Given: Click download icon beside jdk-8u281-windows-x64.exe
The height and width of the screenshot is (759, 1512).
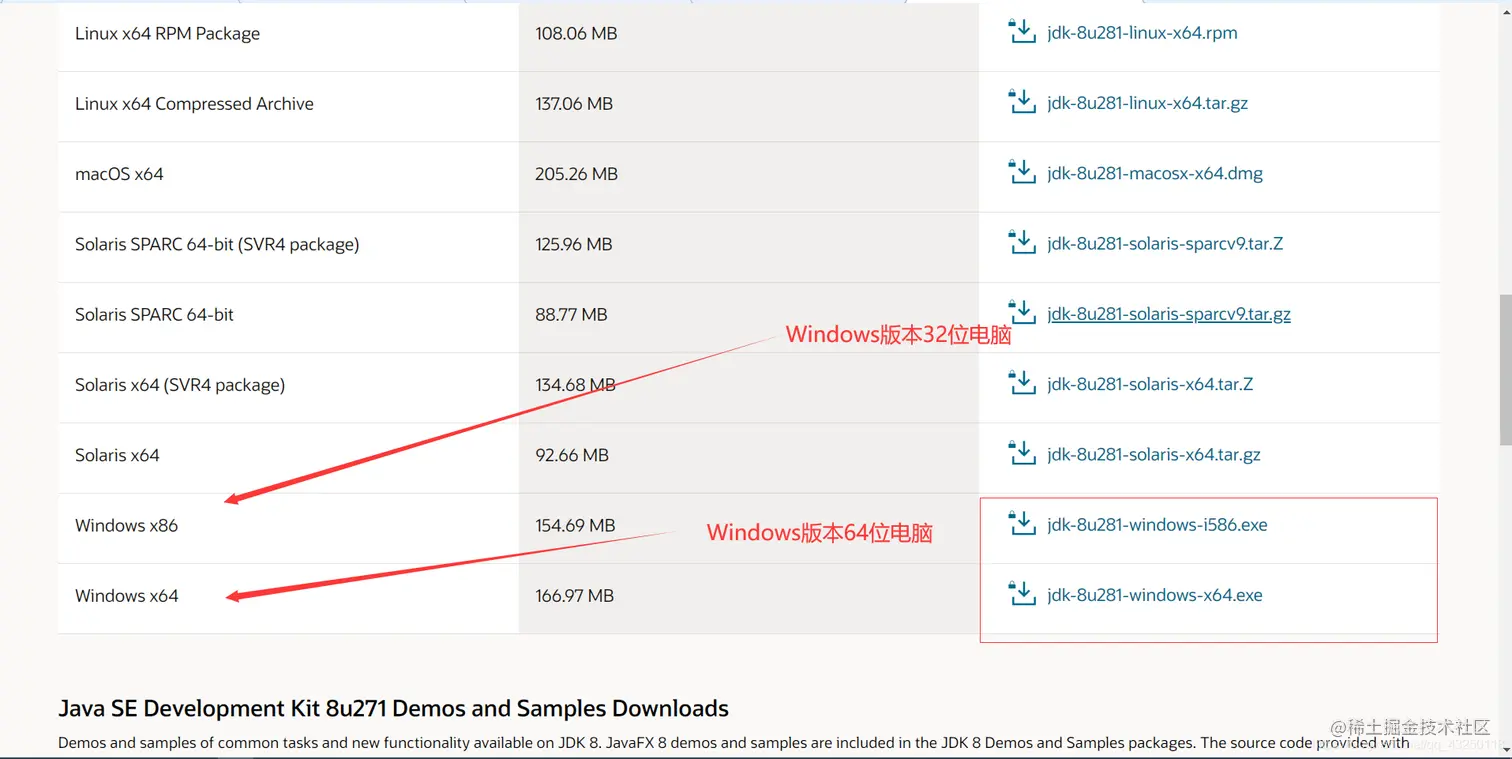Looking at the screenshot, I should coord(1022,593).
